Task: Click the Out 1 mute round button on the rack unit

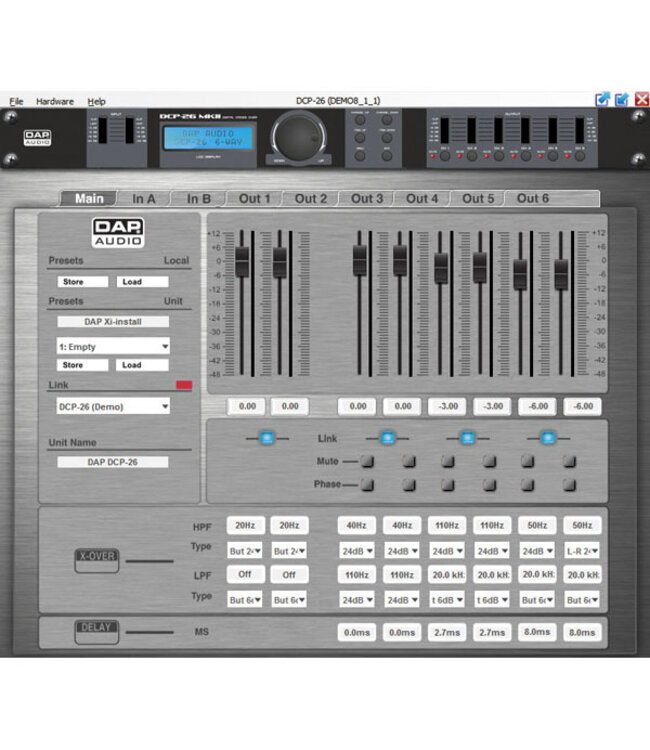Action: [445, 156]
